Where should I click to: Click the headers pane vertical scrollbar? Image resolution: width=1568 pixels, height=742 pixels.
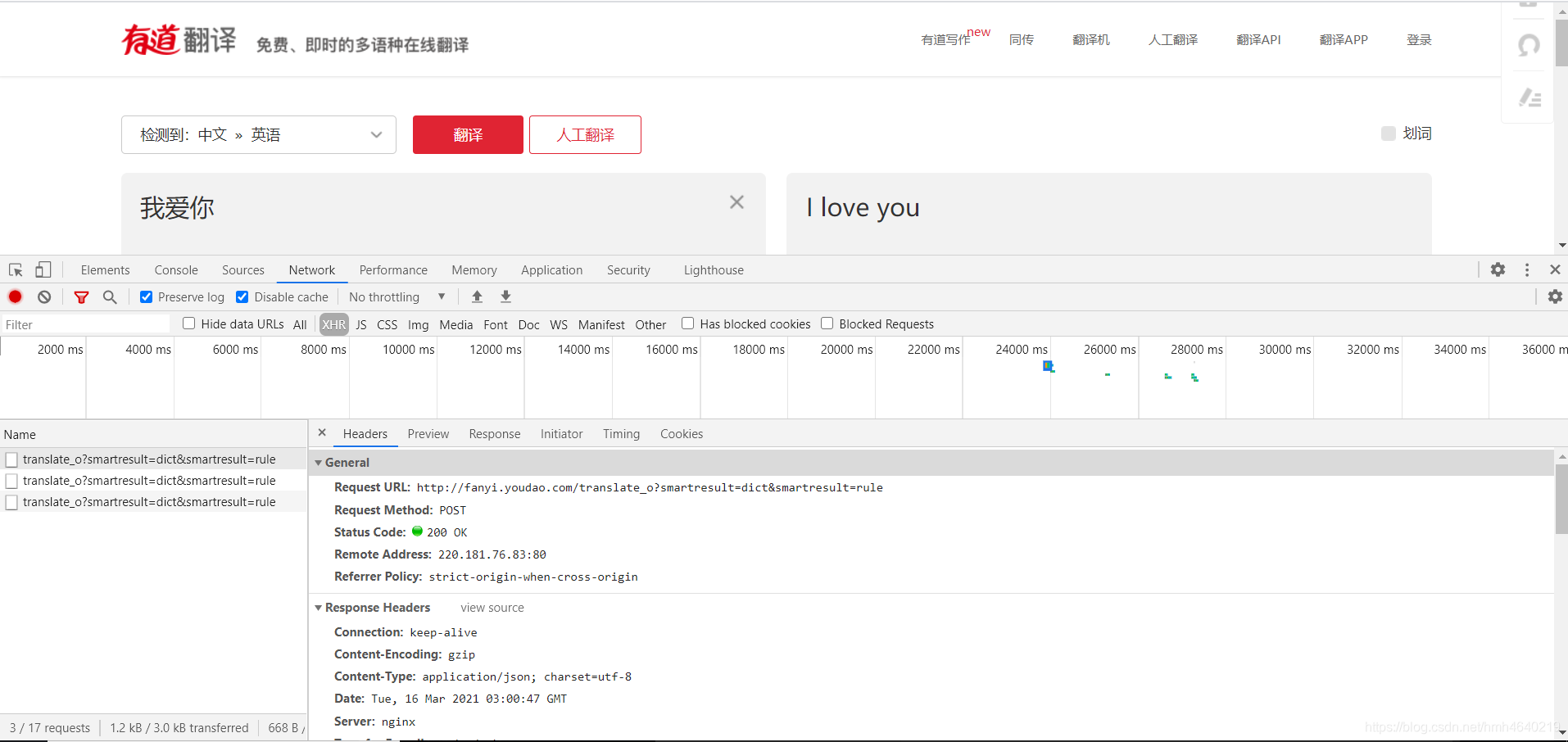[x=1561, y=500]
